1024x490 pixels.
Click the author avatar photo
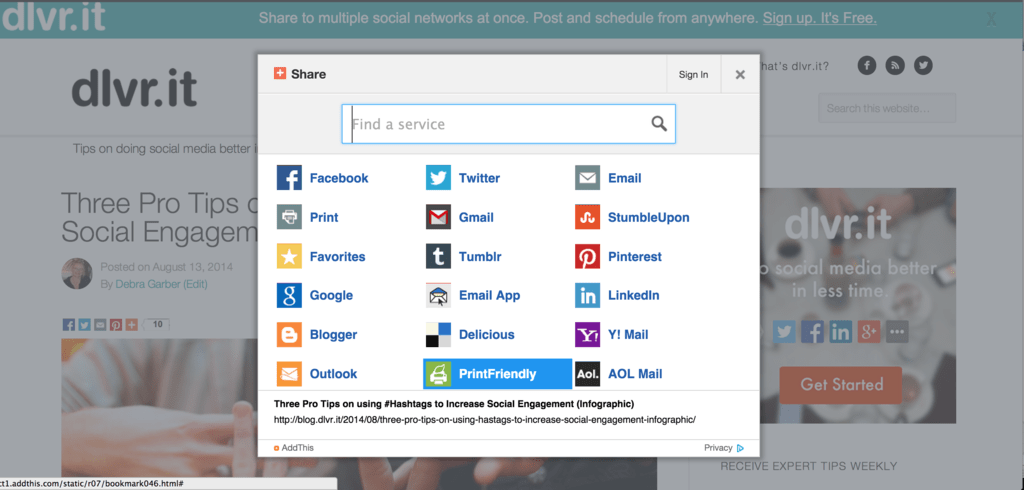(x=77, y=273)
